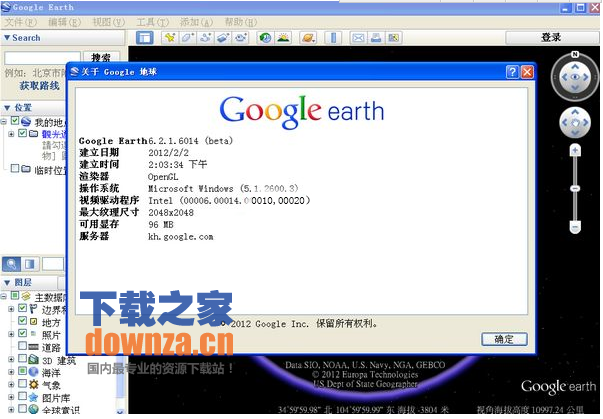Open the 添加(A) menu
The width and height of the screenshot is (603, 419).
coord(197,22)
